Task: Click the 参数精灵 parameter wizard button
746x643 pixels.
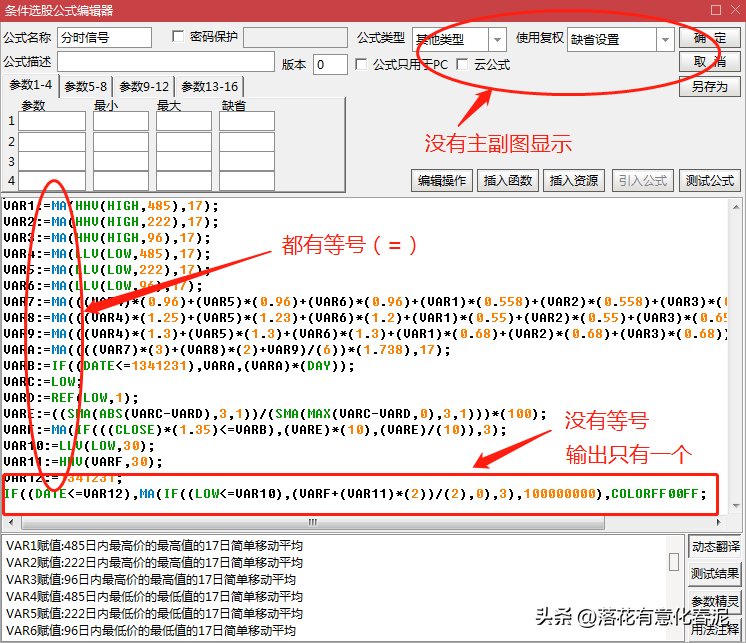Action: pos(715,601)
